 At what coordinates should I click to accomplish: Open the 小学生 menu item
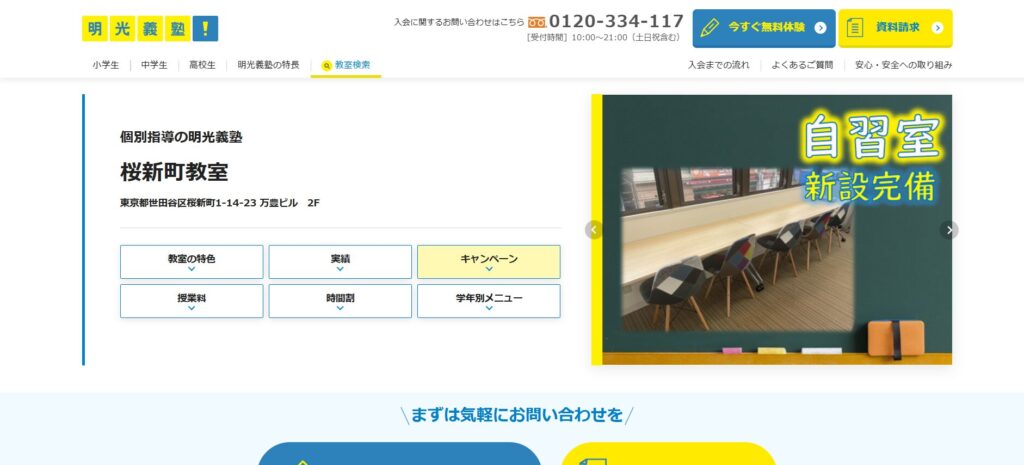click(106, 65)
